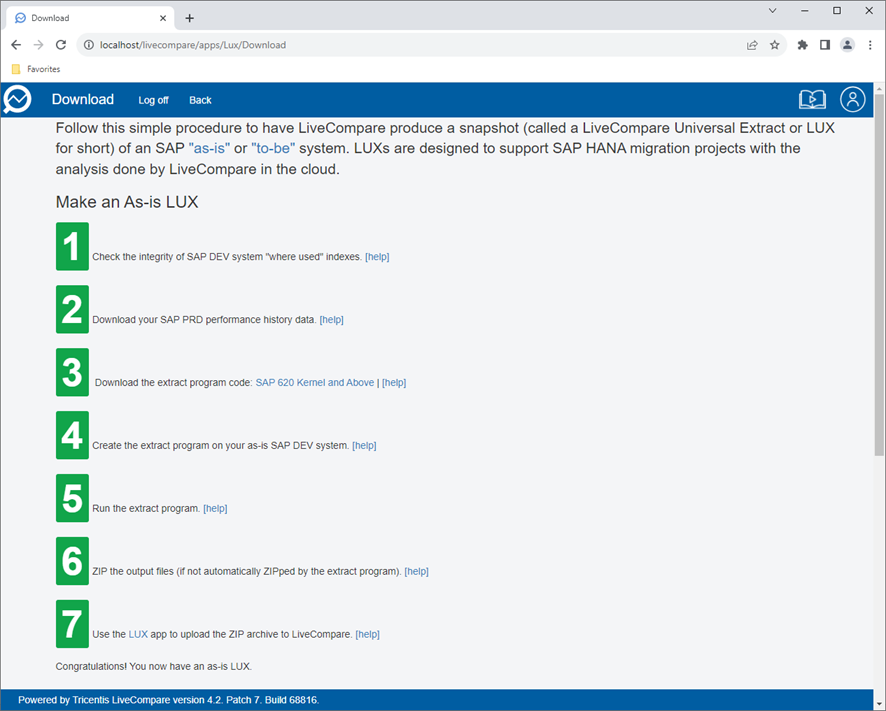The width and height of the screenshot is (886, 711).
Task: Open the Chrome profile avatar icon
Action: click(847, 45)
